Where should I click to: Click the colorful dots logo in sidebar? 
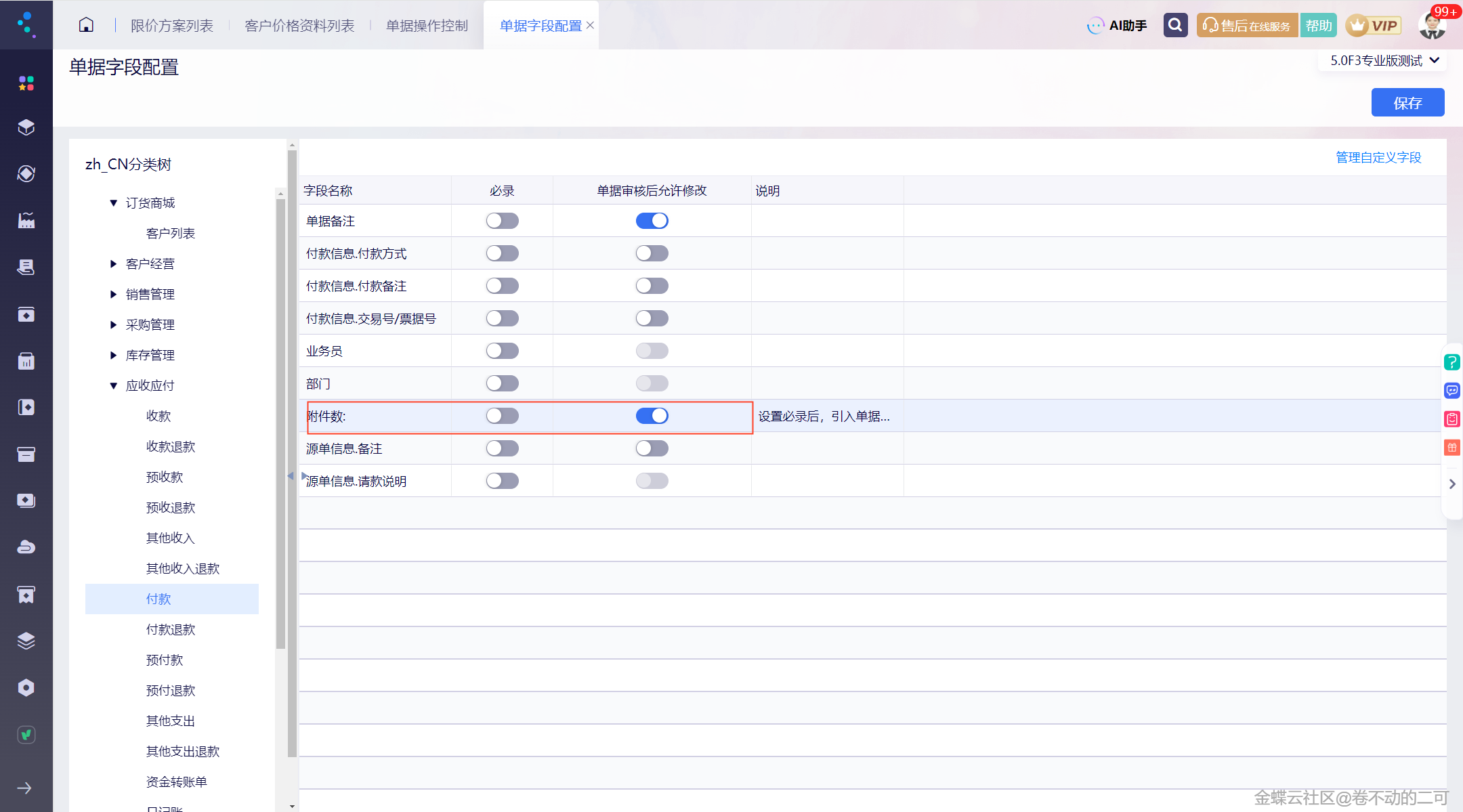point(26,24)
